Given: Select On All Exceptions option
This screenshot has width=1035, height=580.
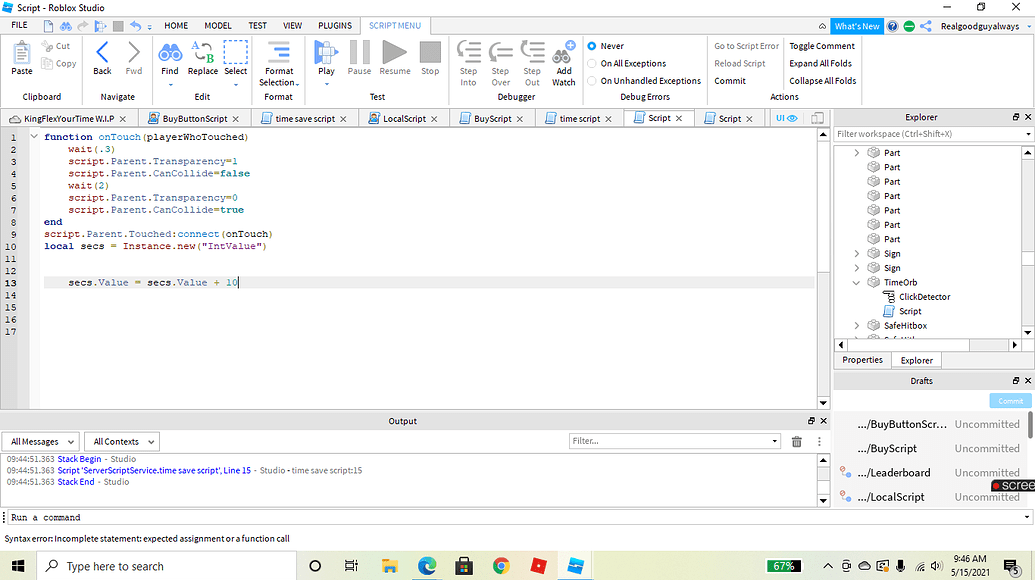Looking at the screenshot, I should pos(591,63).
